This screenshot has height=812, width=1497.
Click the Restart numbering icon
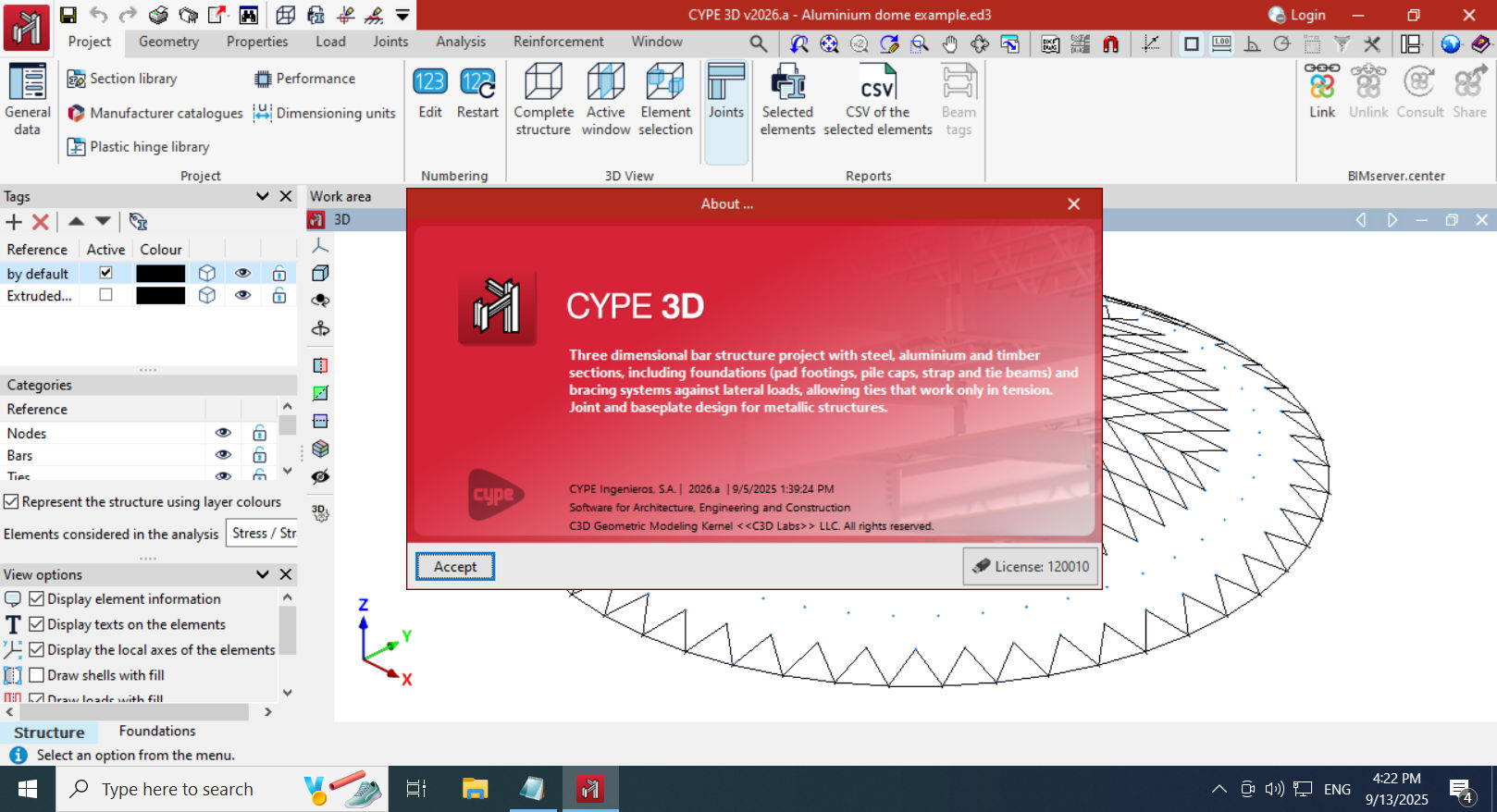477,92
